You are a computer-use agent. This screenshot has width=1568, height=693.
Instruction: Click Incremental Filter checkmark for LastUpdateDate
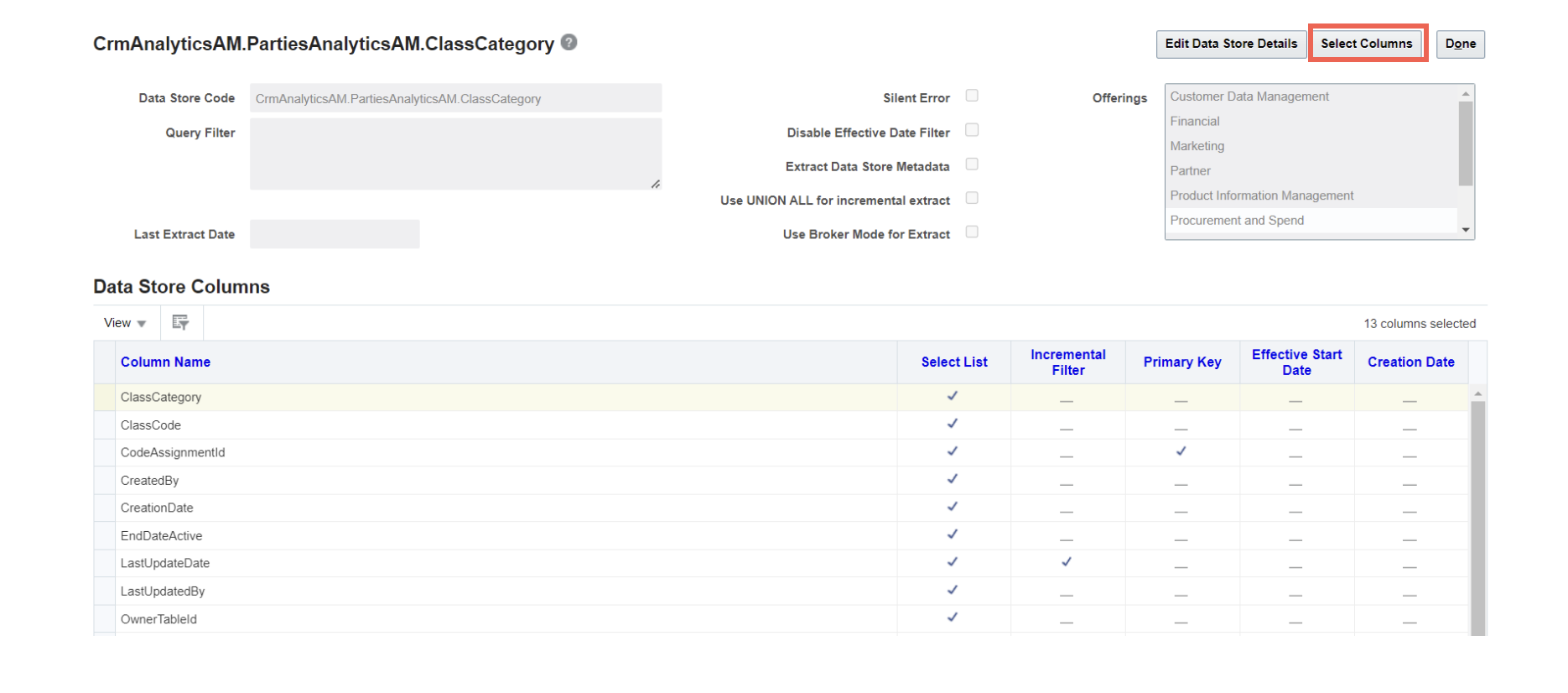[x=1067, y=562]
